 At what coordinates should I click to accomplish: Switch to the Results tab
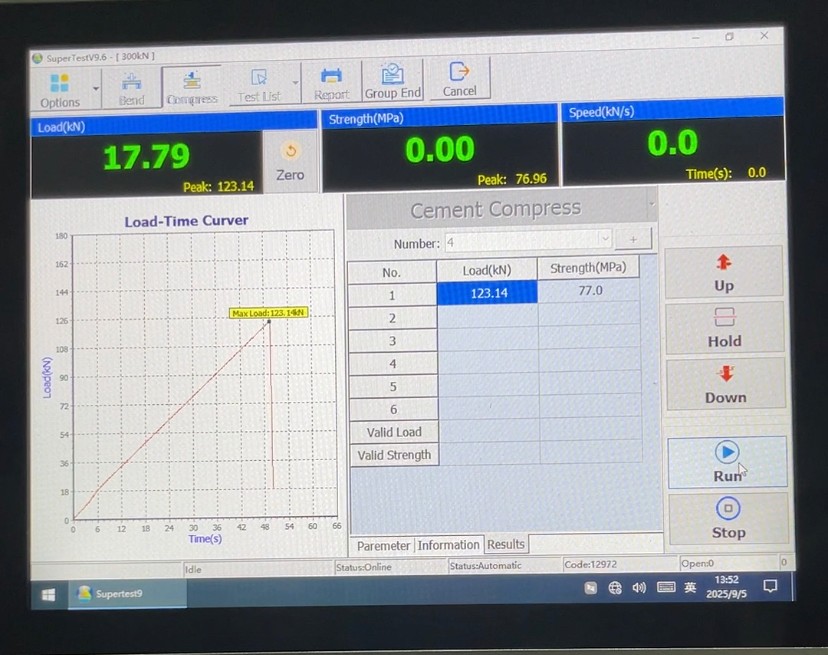[506, 544]
